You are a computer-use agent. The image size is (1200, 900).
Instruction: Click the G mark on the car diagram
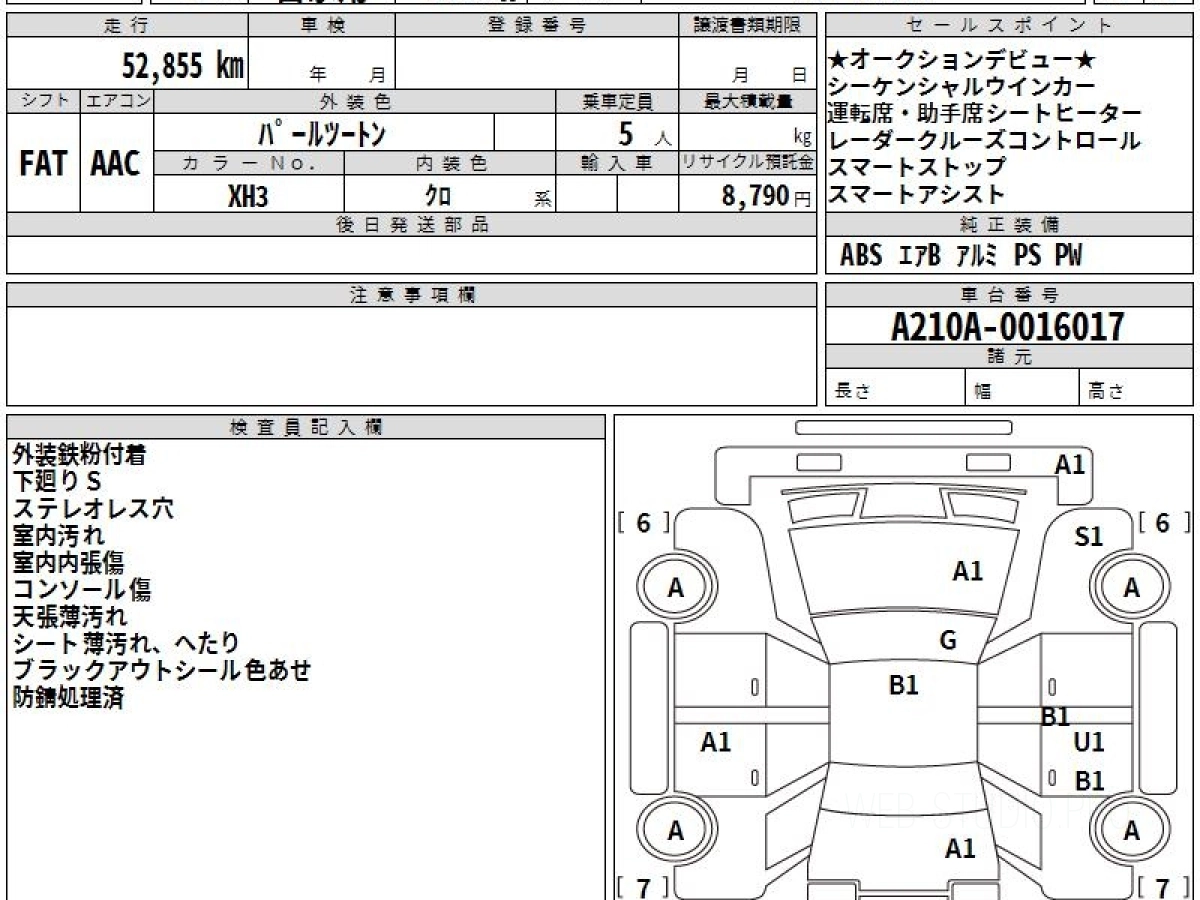tap(948, 641)
